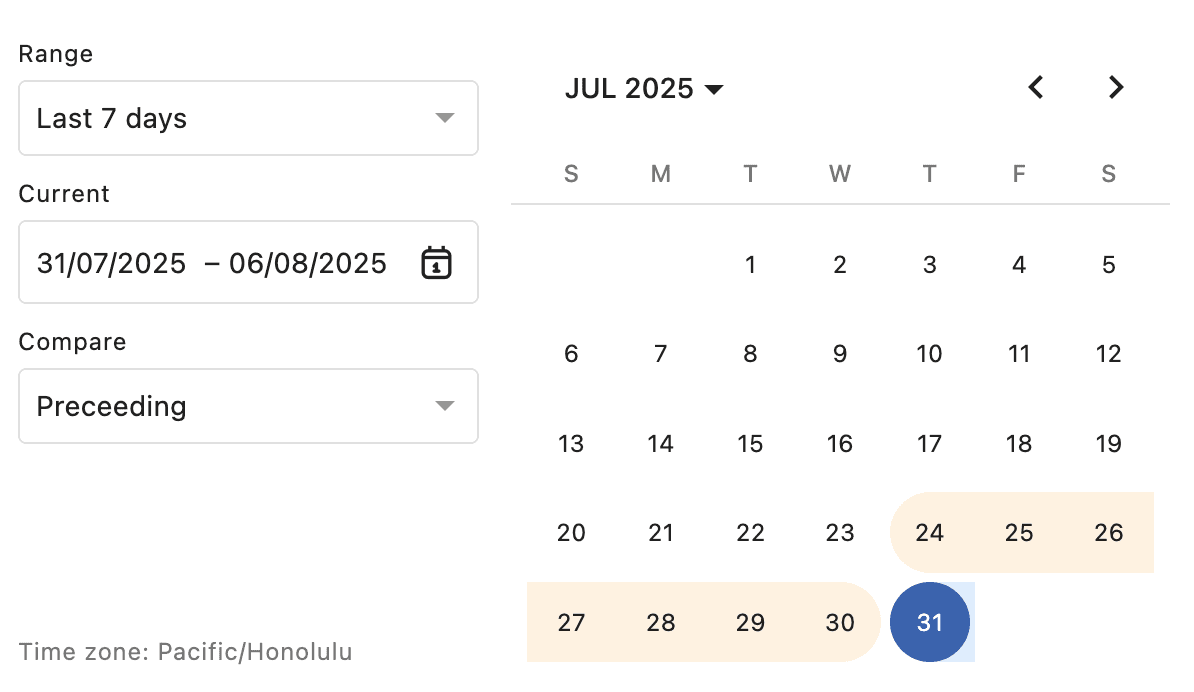The height and width of the screenshot is (692, 1194).
Task: Click July 9 in the calendar
Action: [x=840, y=354]
